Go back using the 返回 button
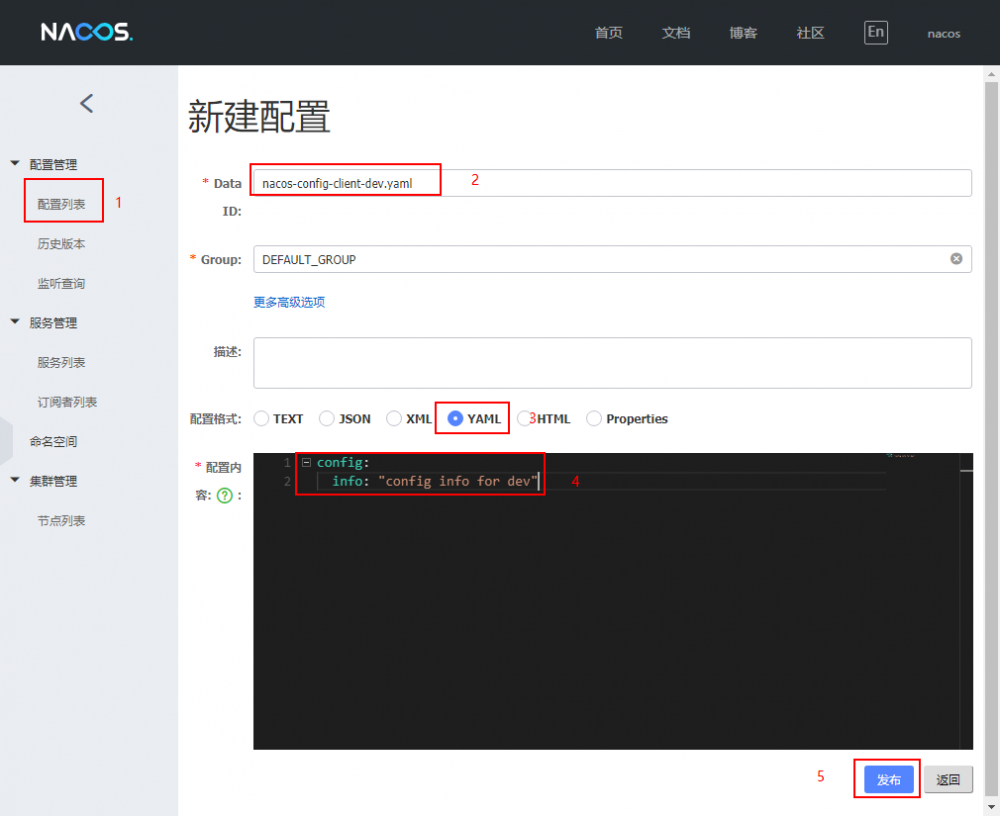The width and height of the screenshot is (1000, 816). click(x=947, y=778)
